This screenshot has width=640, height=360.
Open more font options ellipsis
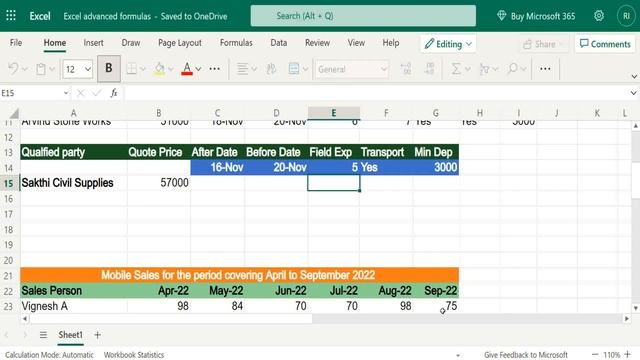click(214, 69)
